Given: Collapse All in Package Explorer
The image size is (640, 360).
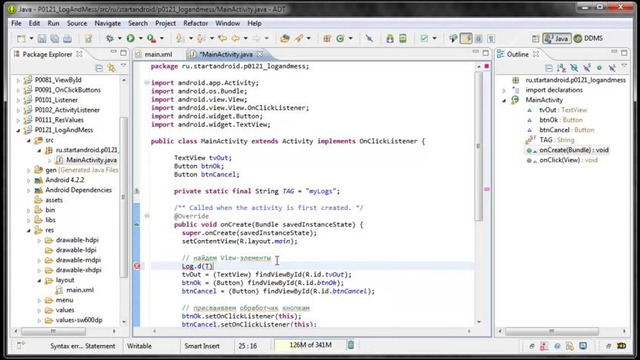Looking at the screenshot, I should (99, 68).
